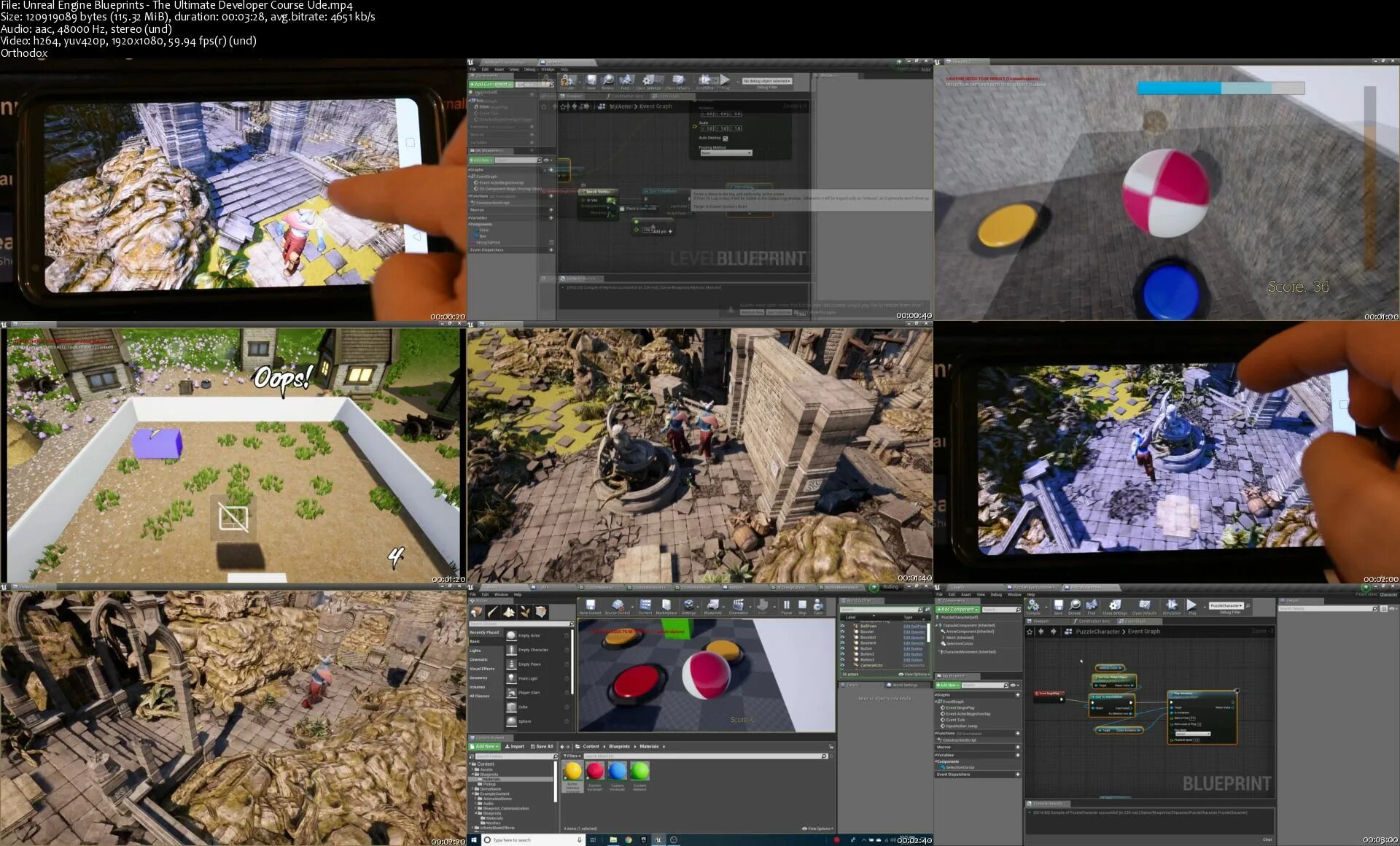Open Cinematics icon in level editor toolbar
1400x846 pixels.
click(738, 607)
